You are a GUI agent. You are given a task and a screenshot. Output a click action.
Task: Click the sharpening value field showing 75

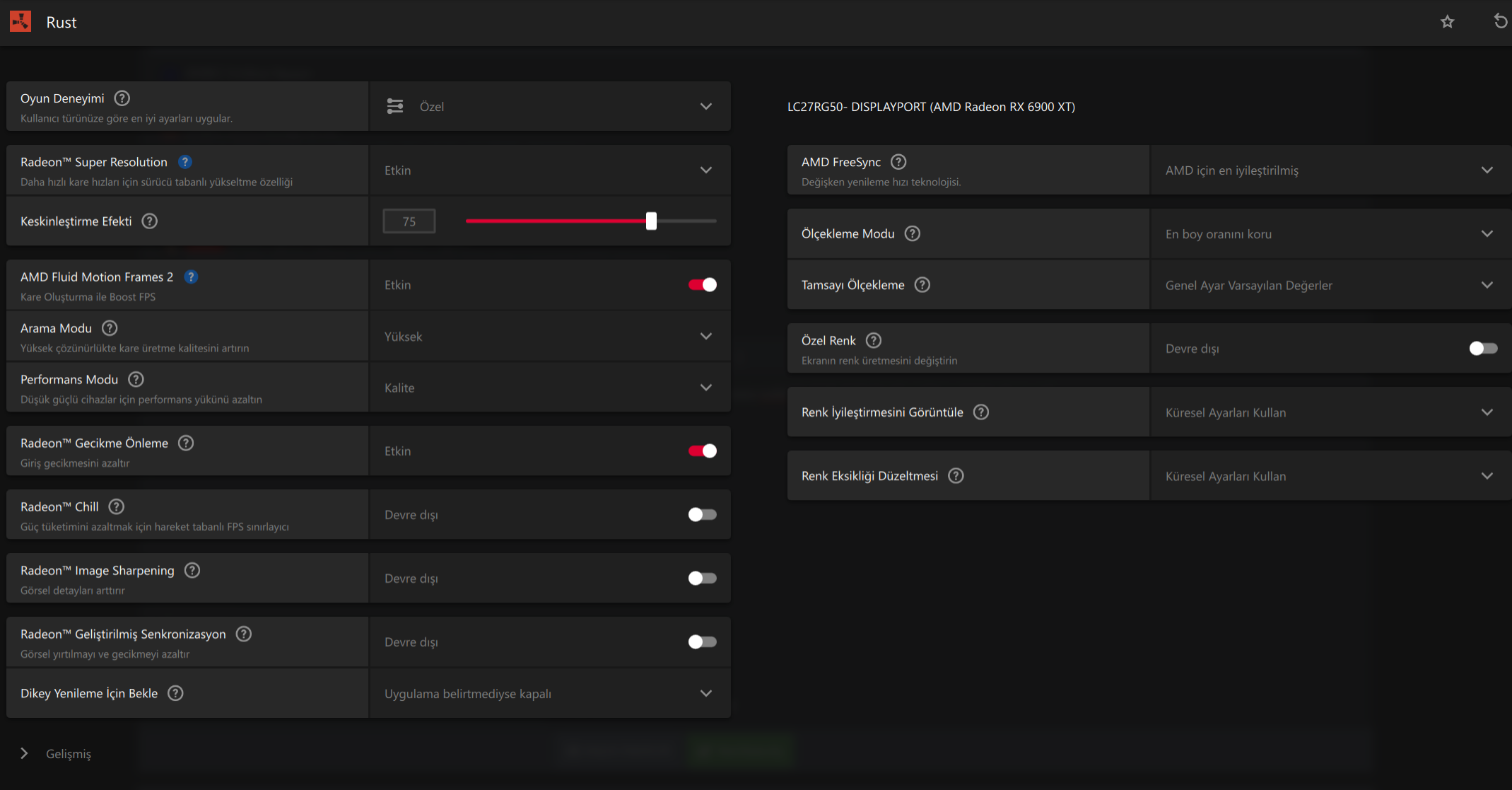[x=409, y=221]
